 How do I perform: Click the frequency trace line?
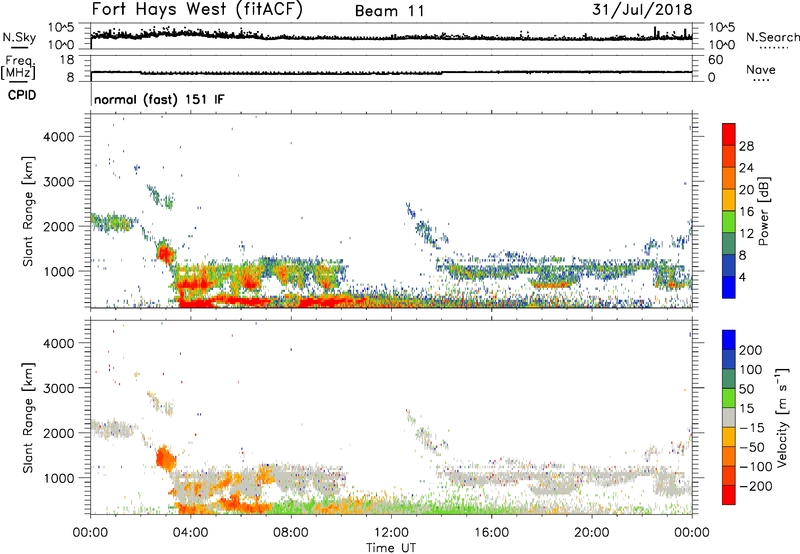click(391, 73)
